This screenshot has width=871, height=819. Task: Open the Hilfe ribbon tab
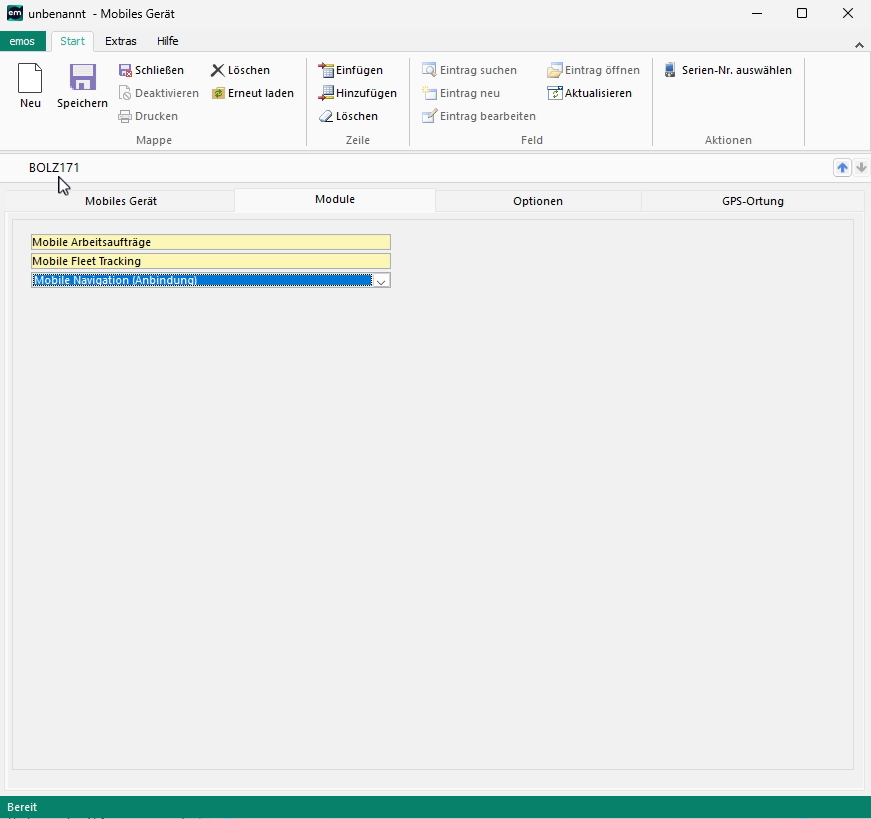pos(168,41)
